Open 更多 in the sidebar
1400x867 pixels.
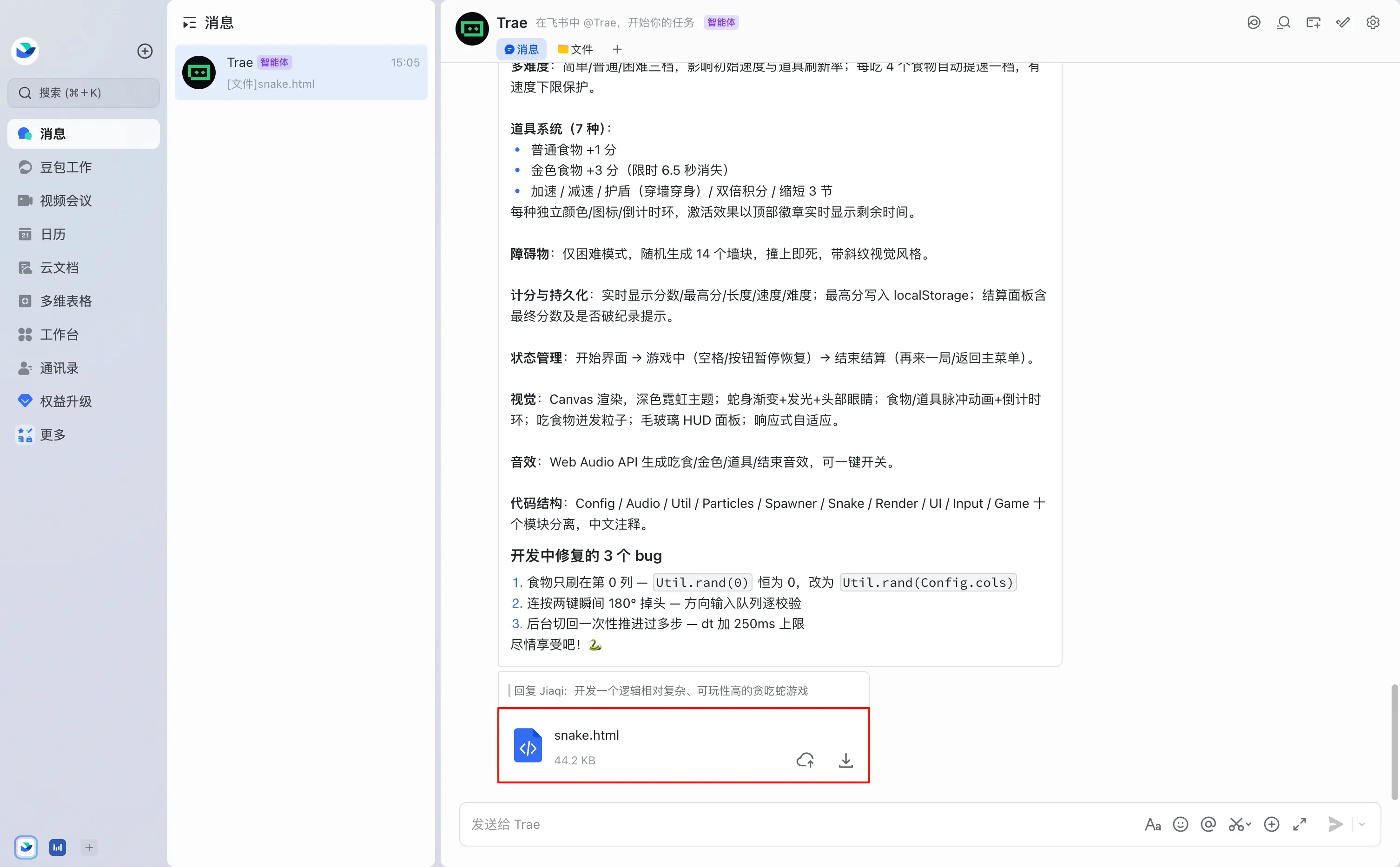tap(83, 434)
